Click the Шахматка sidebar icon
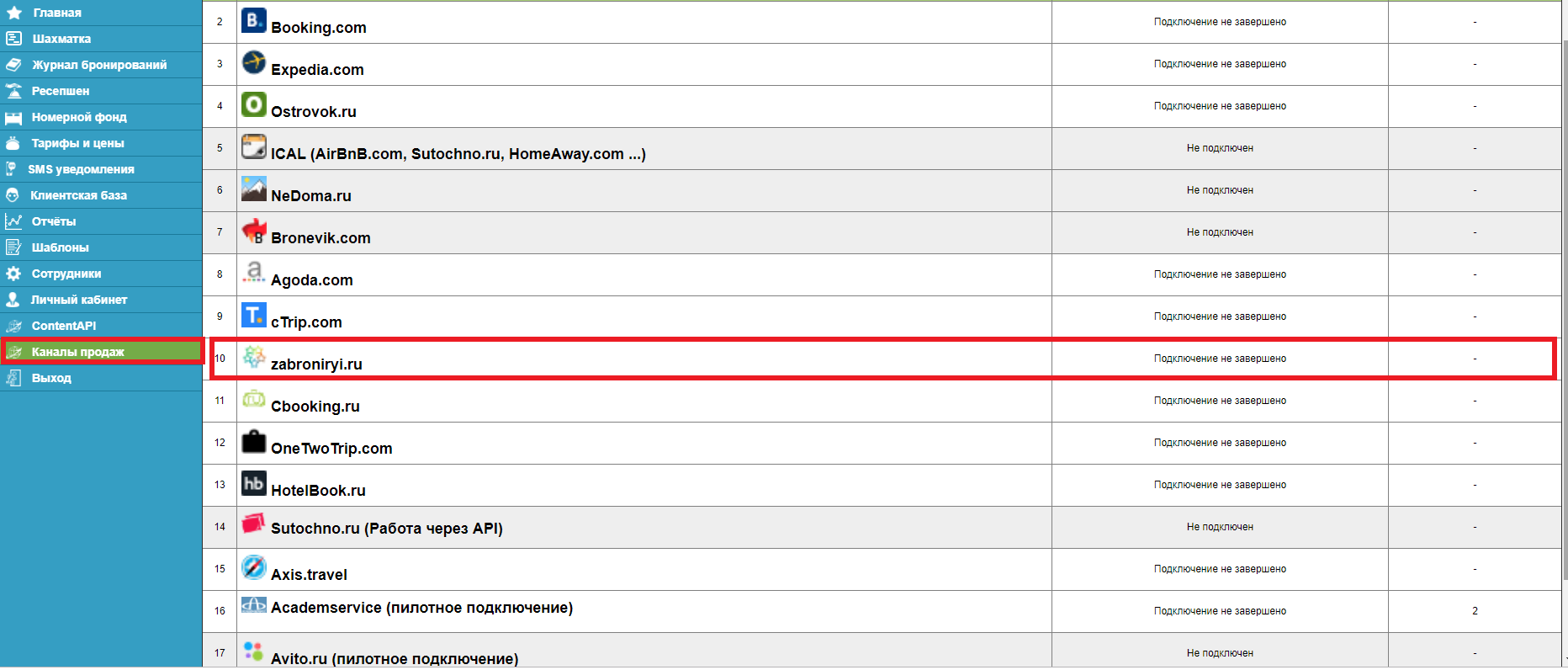The image size is (1568, 670). pyautogui.click(x=13, y=39)
